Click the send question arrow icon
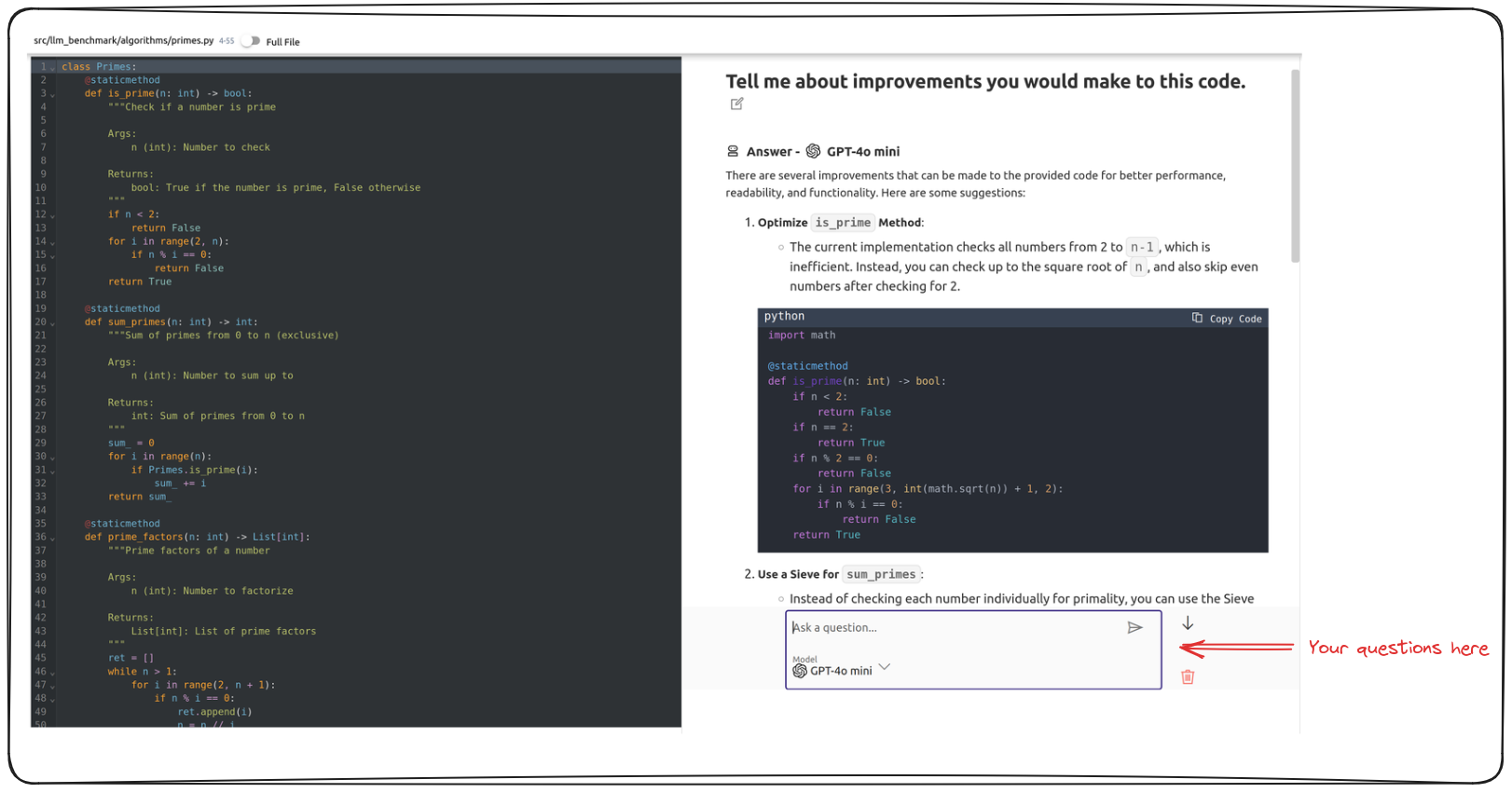 tap(1134, 628)
